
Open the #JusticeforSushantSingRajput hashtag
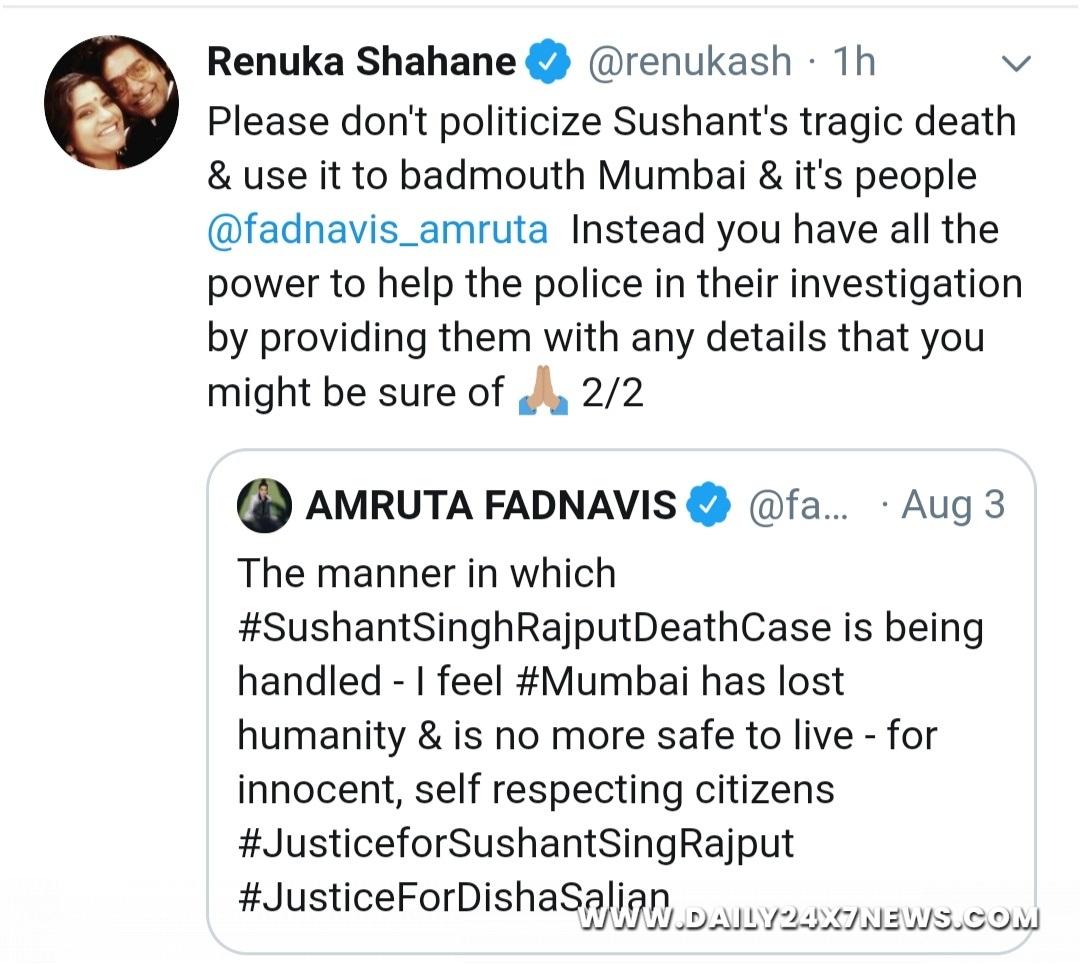coord(516,844)
